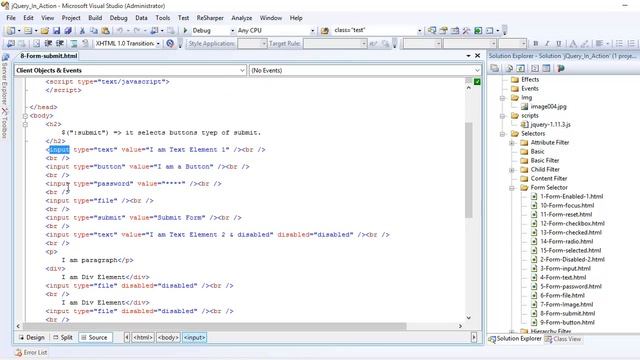The height and width of the screenshot is (360, 640).
Task: Click the <html> tag navigator button
Action: (x=143, y=338)
